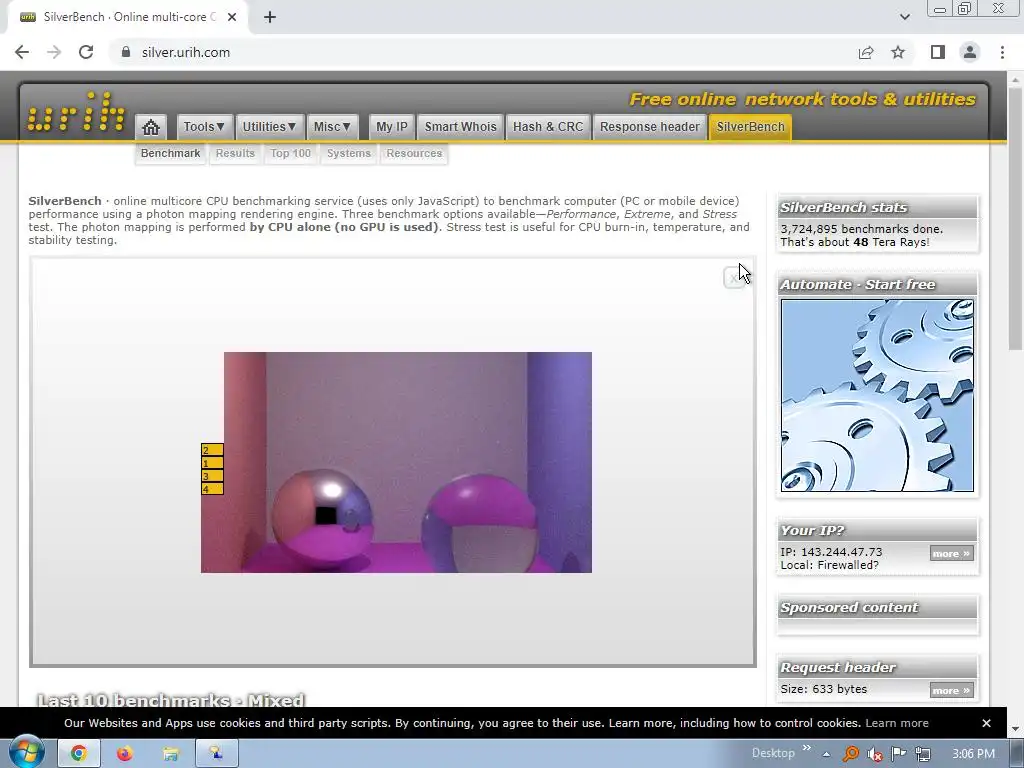Show hidden system tray icons
Image resolution: width=1024 pixels, height=768 pixels.
pos(826,754)
